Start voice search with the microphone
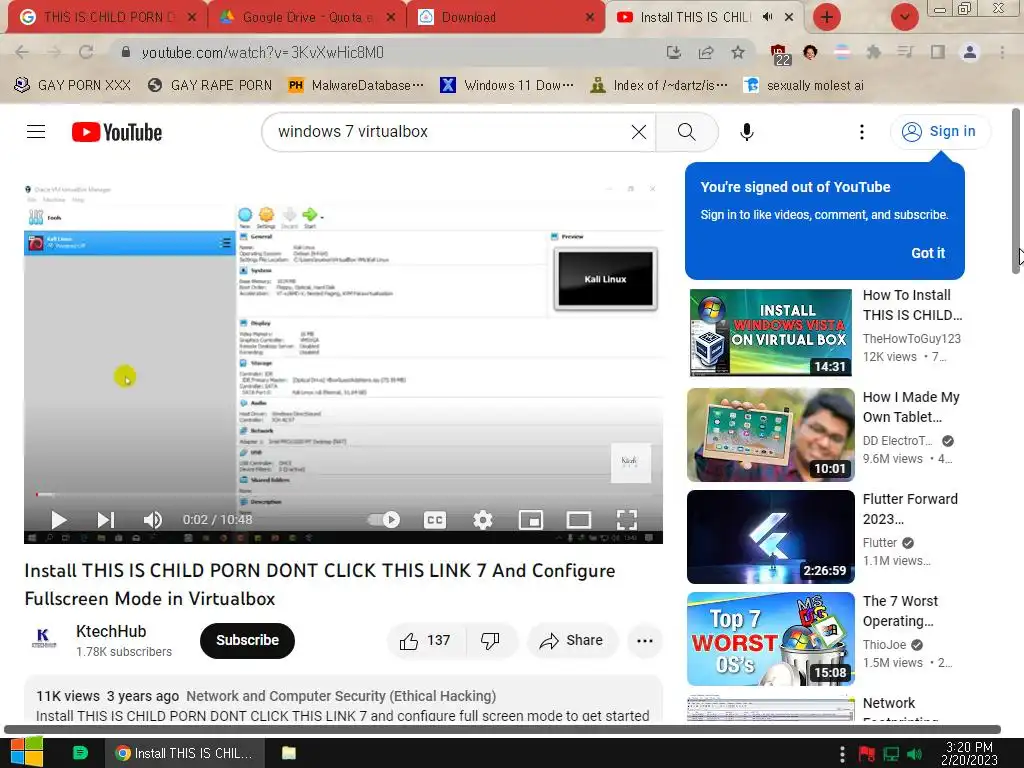 click(x=746, y=132)
